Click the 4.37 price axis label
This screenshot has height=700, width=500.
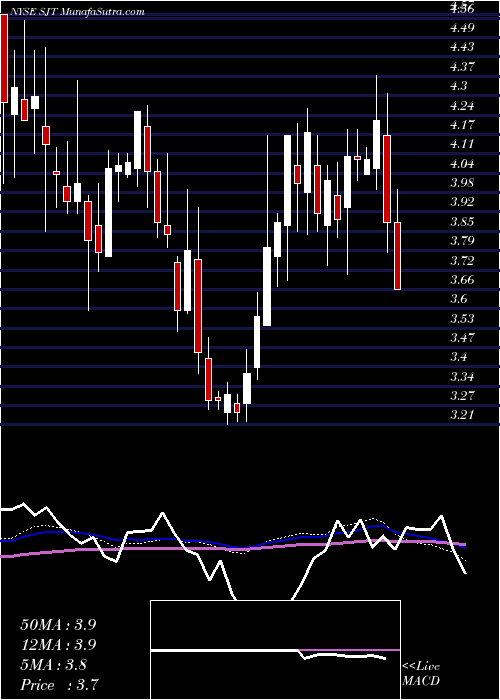pyautogui.click(x=462, y=67)
